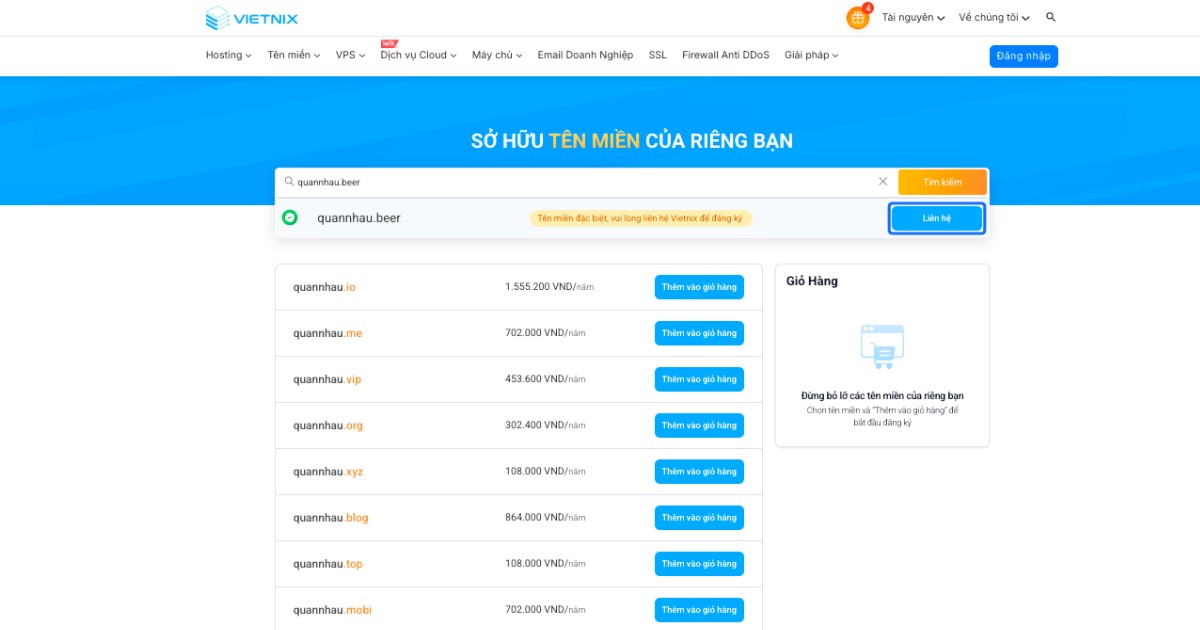Click the HOT badge above Dịch vụ Cloud

click(390, 44)
